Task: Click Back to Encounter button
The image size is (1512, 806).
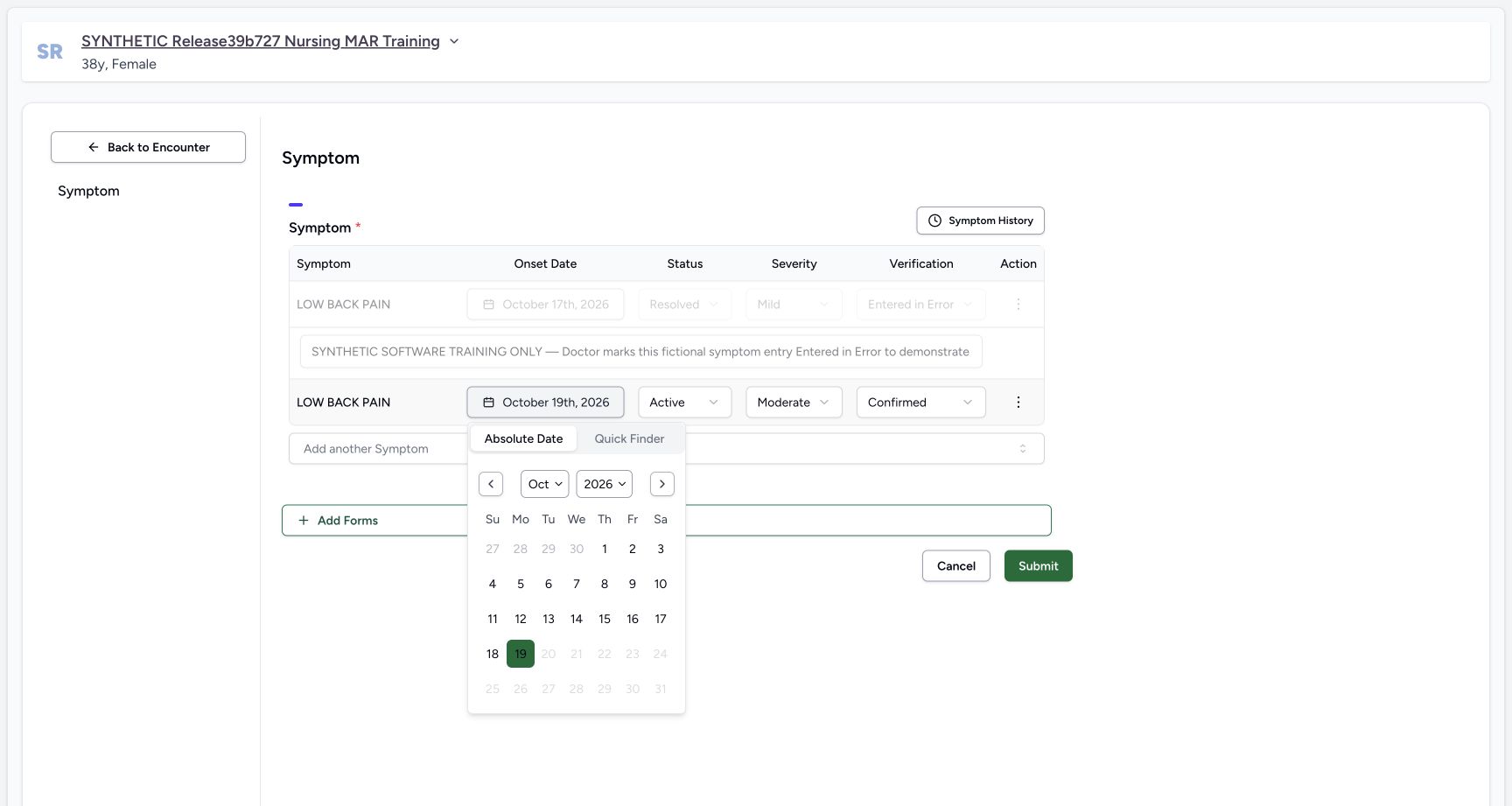Action: point(148,147)
